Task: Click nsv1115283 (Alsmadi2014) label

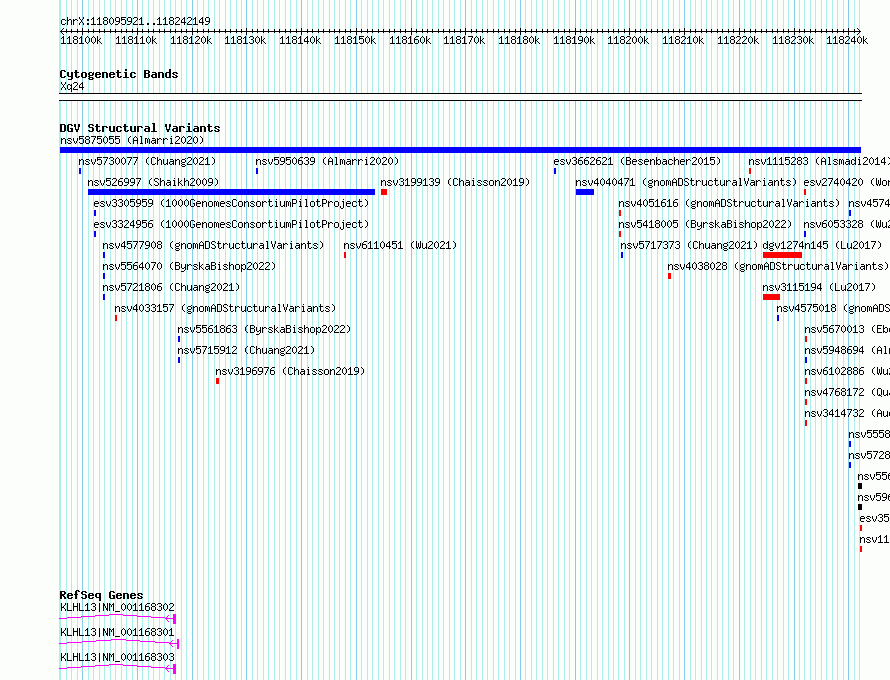Action: point(818,161)
